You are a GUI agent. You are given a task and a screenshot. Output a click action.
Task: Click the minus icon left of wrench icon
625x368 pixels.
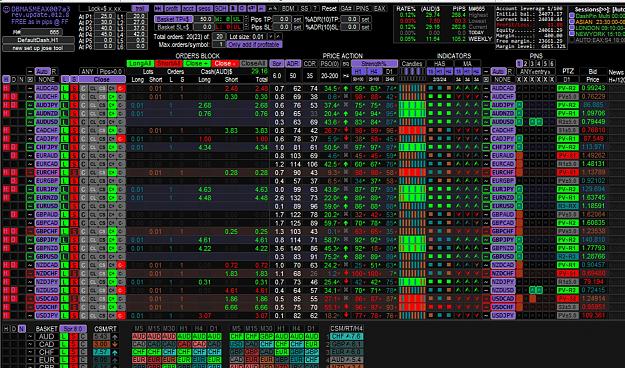(261, 8)
